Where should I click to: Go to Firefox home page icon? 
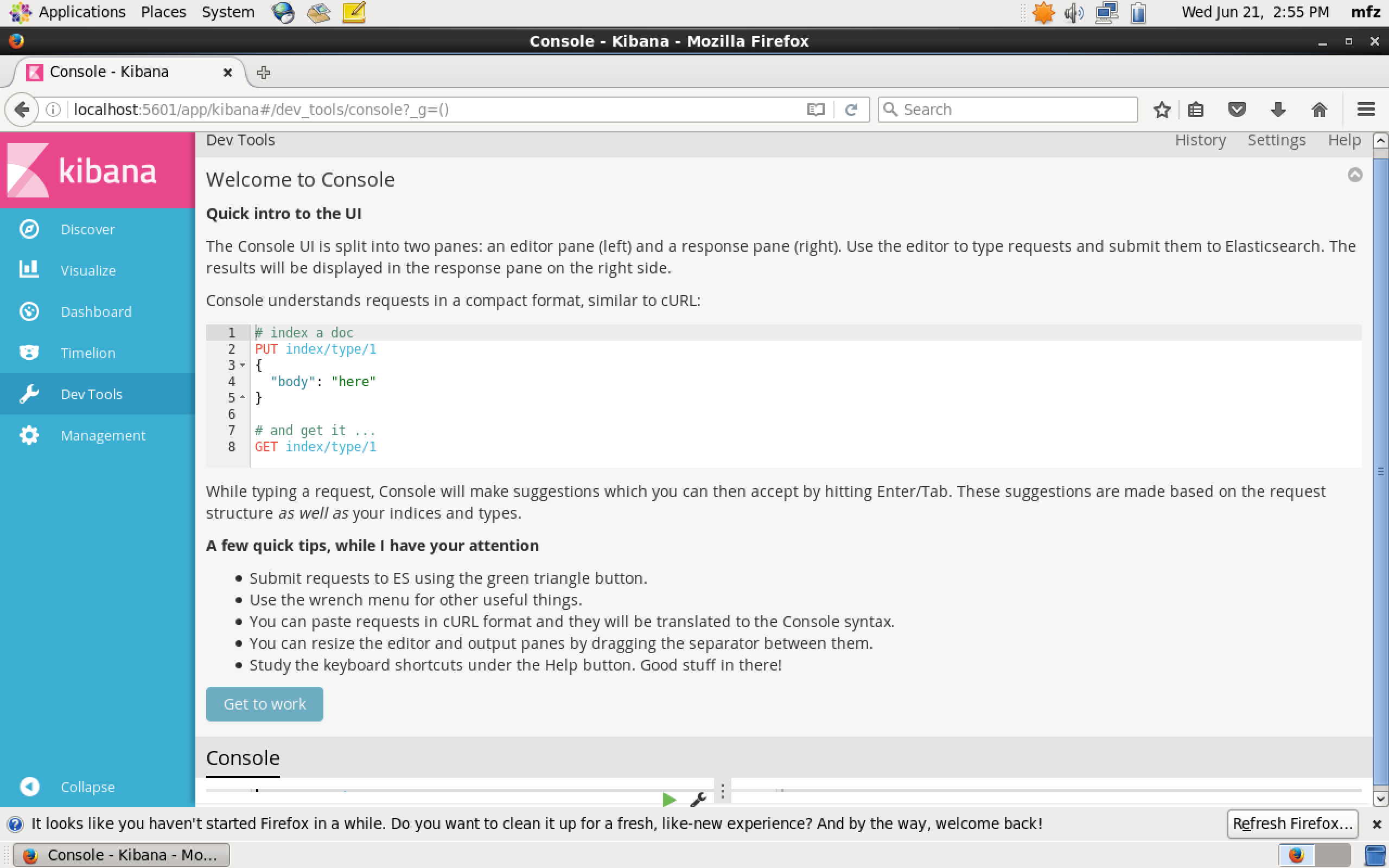point(1320,110)
